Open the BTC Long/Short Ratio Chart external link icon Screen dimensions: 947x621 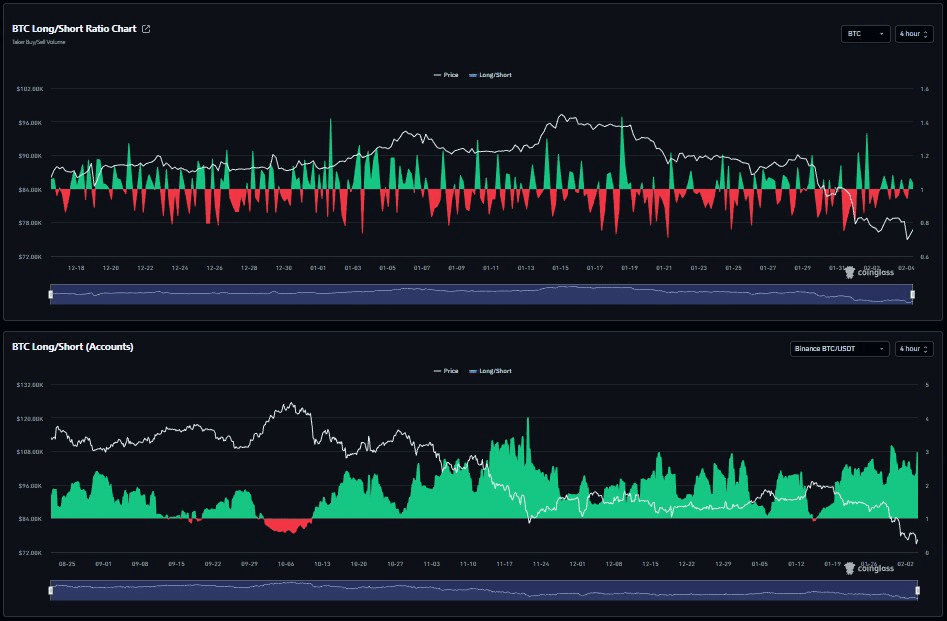click(x=146, y=29)
